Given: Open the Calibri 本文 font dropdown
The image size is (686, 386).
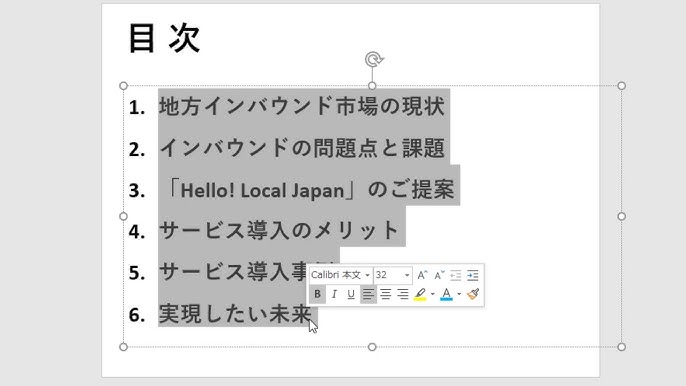Looking at the screenshot, I should [367, 275].
